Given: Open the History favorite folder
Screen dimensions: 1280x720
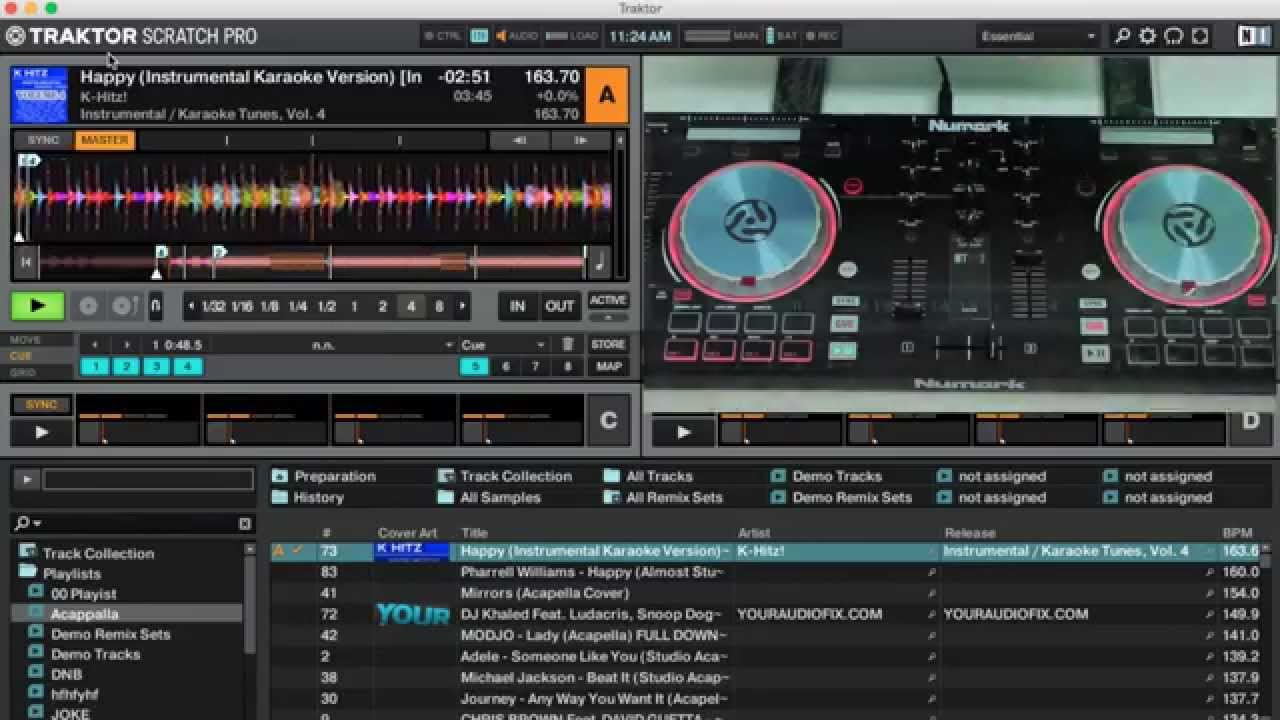Looking at the screenshot, I should [308, 497].
